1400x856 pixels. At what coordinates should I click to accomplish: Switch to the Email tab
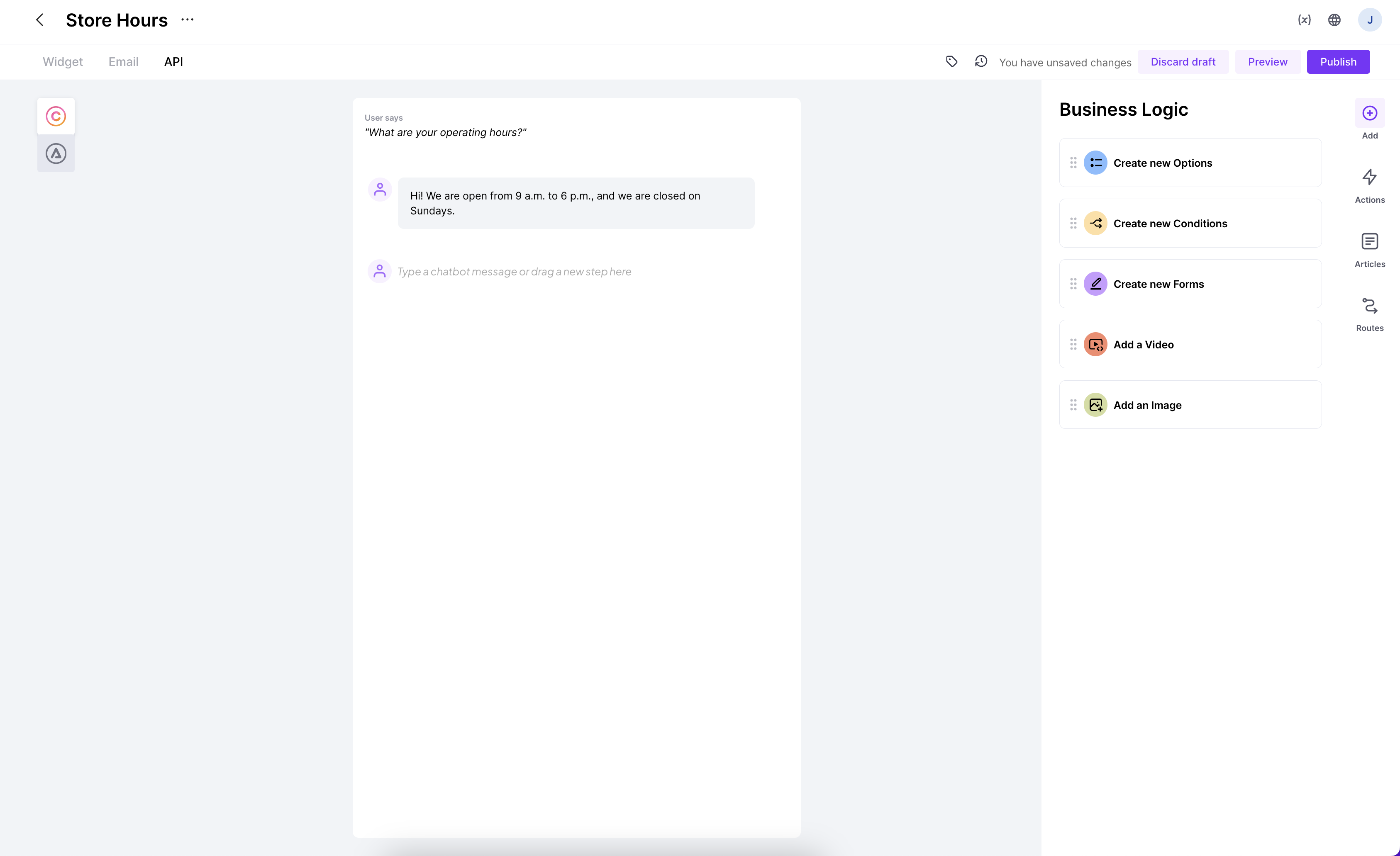123,61
